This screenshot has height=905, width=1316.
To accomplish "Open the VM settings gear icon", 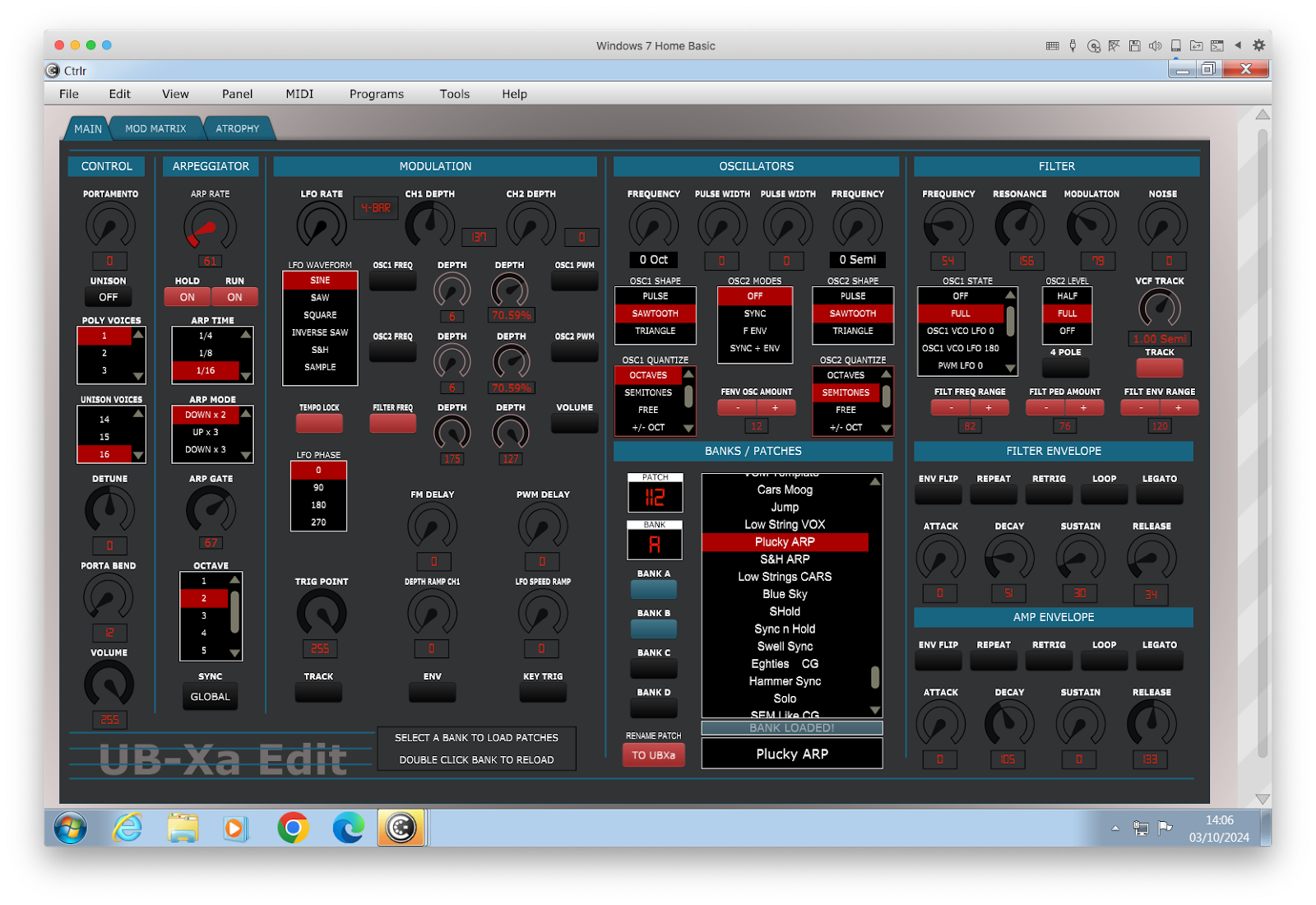I will pos(1258,46).
